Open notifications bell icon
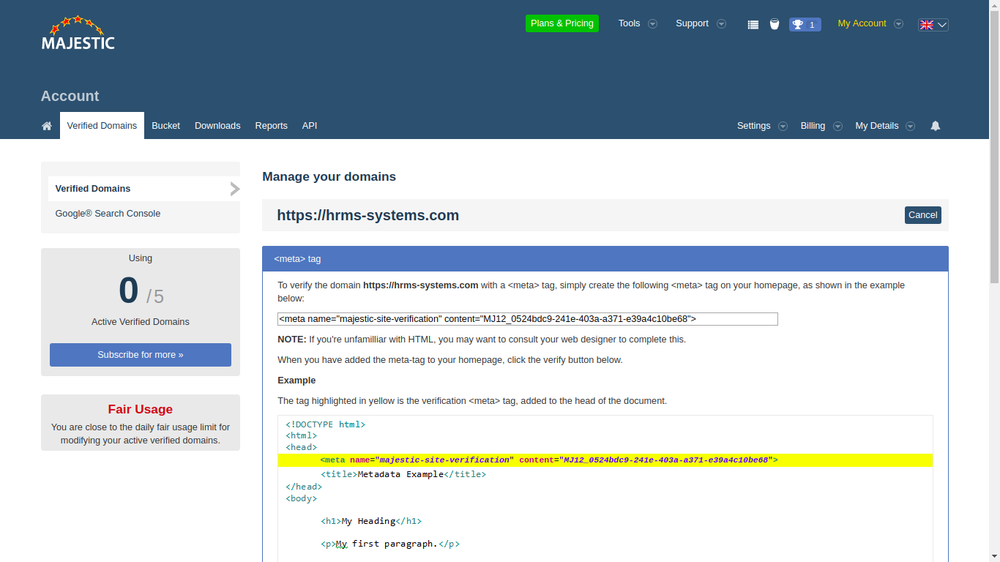The width and height of the screenshot is (1000, 562). 935,126
